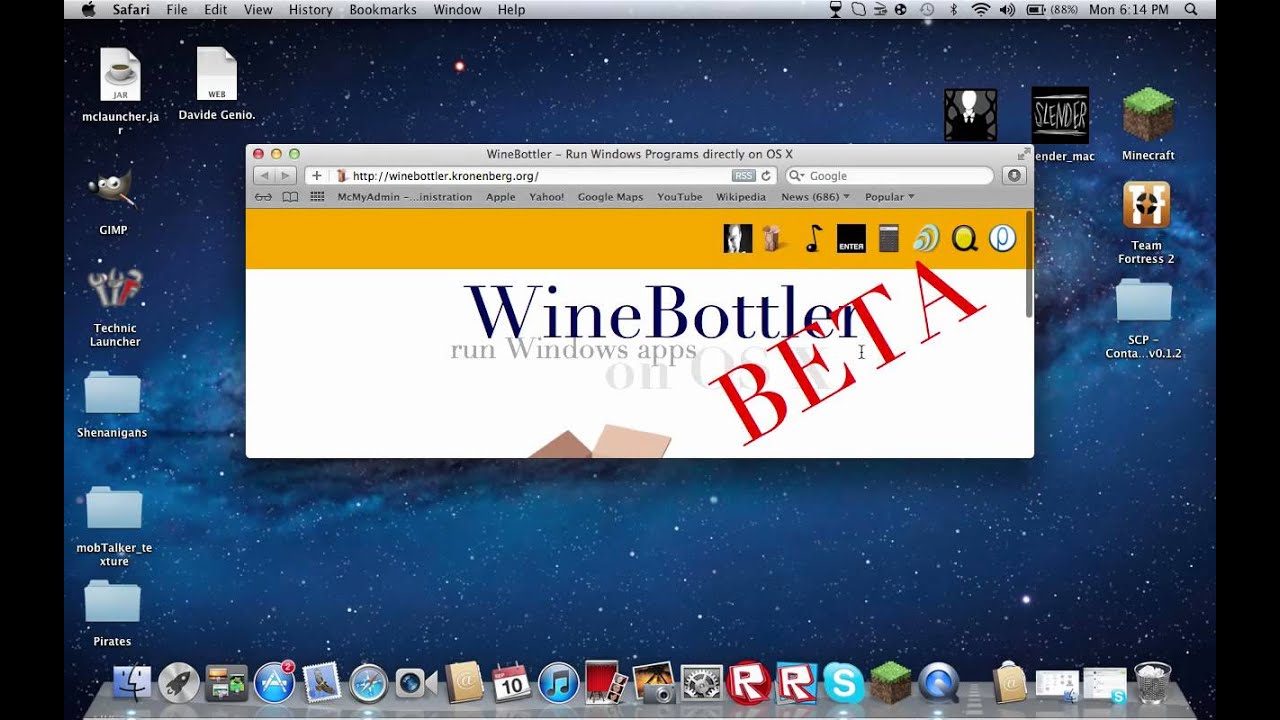Screen dimensions: 1280x720
Task: Click the green swirl icon on the banner
Action: pos(926,238)
